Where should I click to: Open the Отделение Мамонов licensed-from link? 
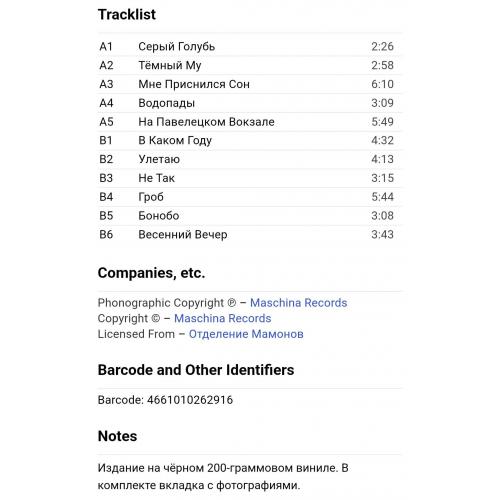click(x=246, y=334)
